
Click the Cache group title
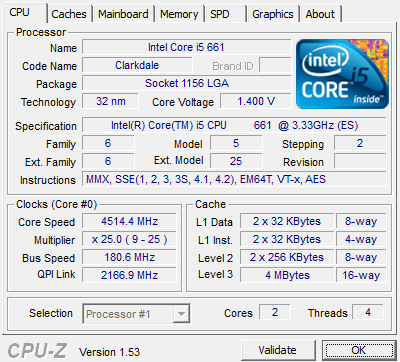[210, 204]
